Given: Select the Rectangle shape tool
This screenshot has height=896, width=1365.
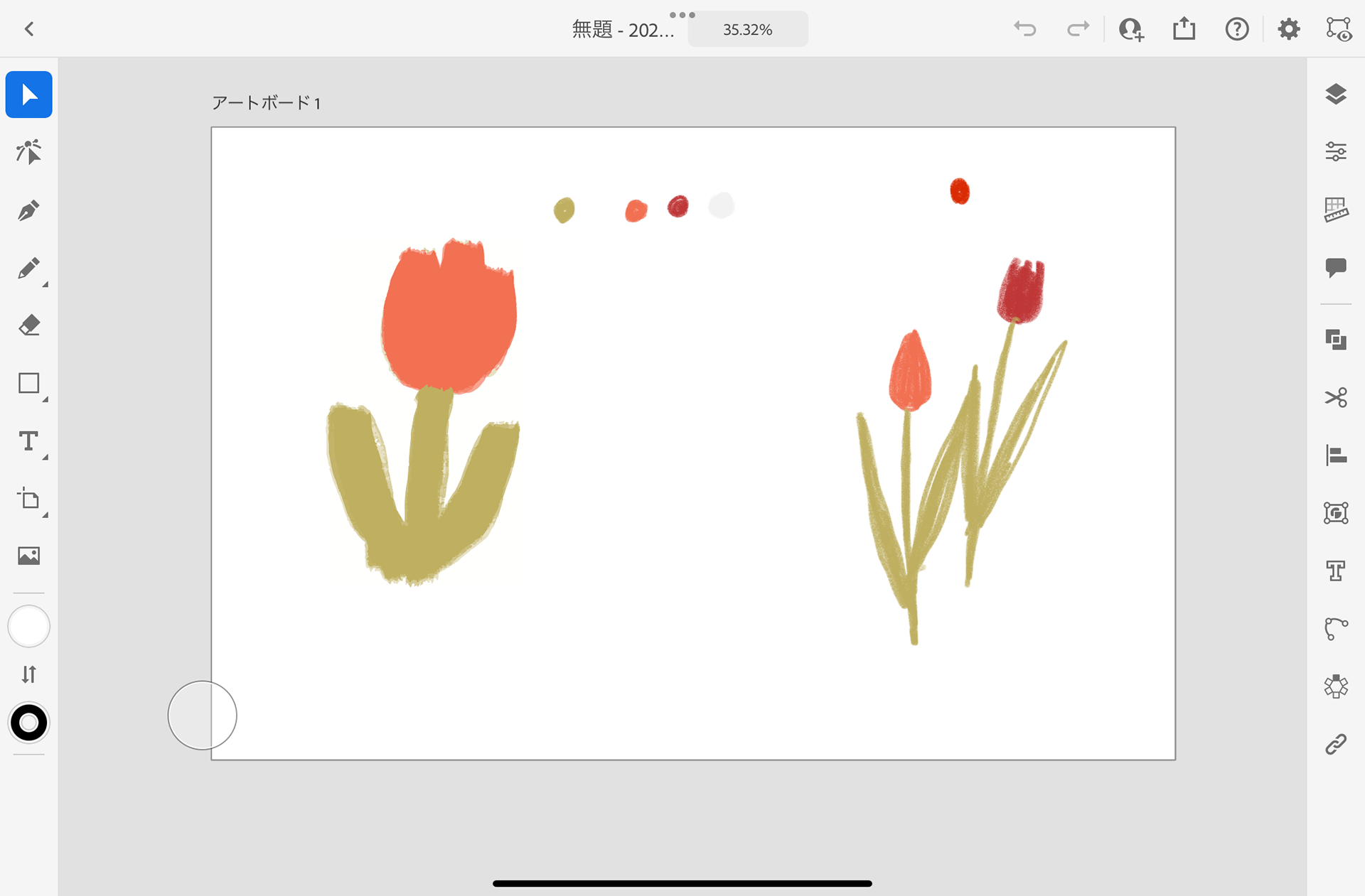Looking at the screenshot, I should 29,383.
